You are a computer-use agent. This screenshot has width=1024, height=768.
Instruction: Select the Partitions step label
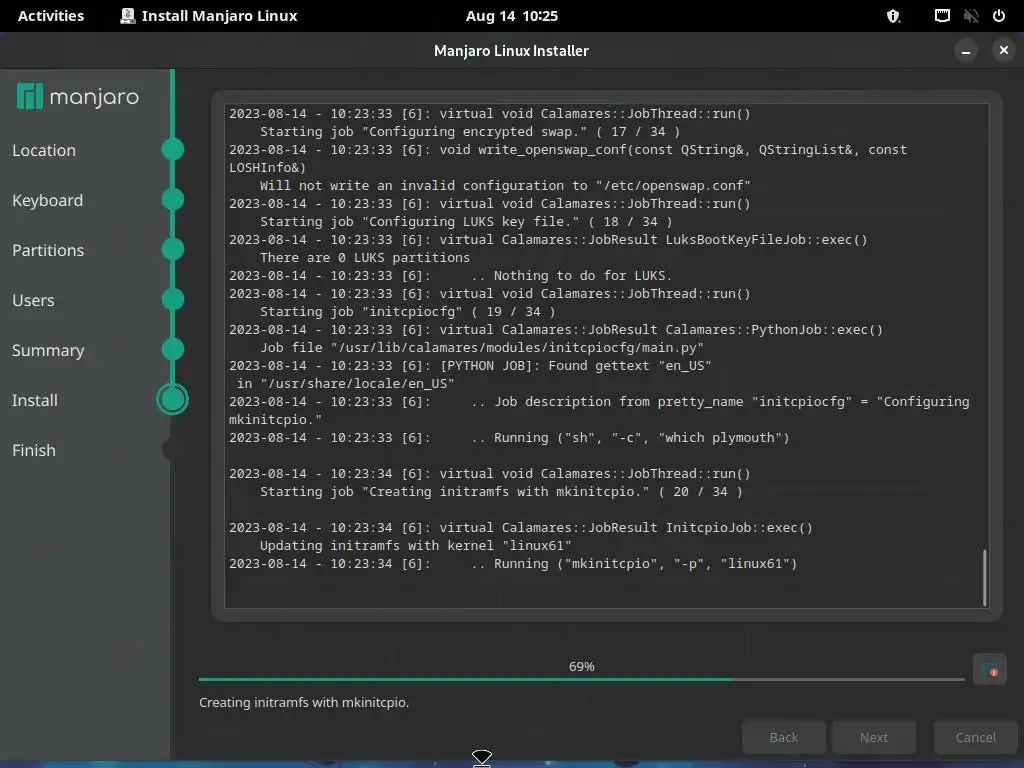48,250
